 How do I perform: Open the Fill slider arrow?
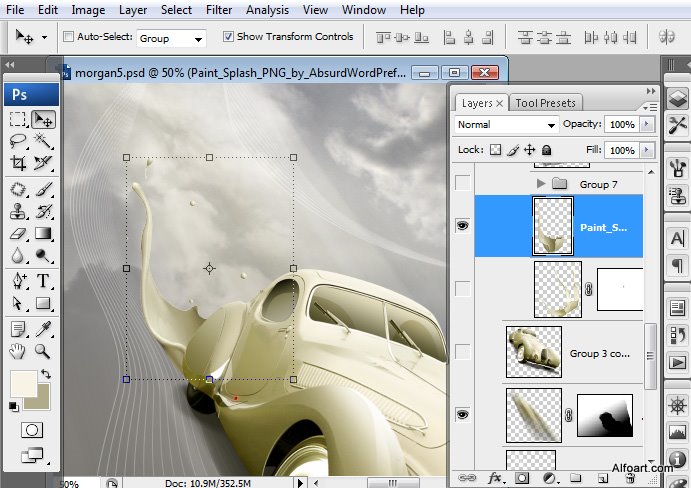click(647, 150)
